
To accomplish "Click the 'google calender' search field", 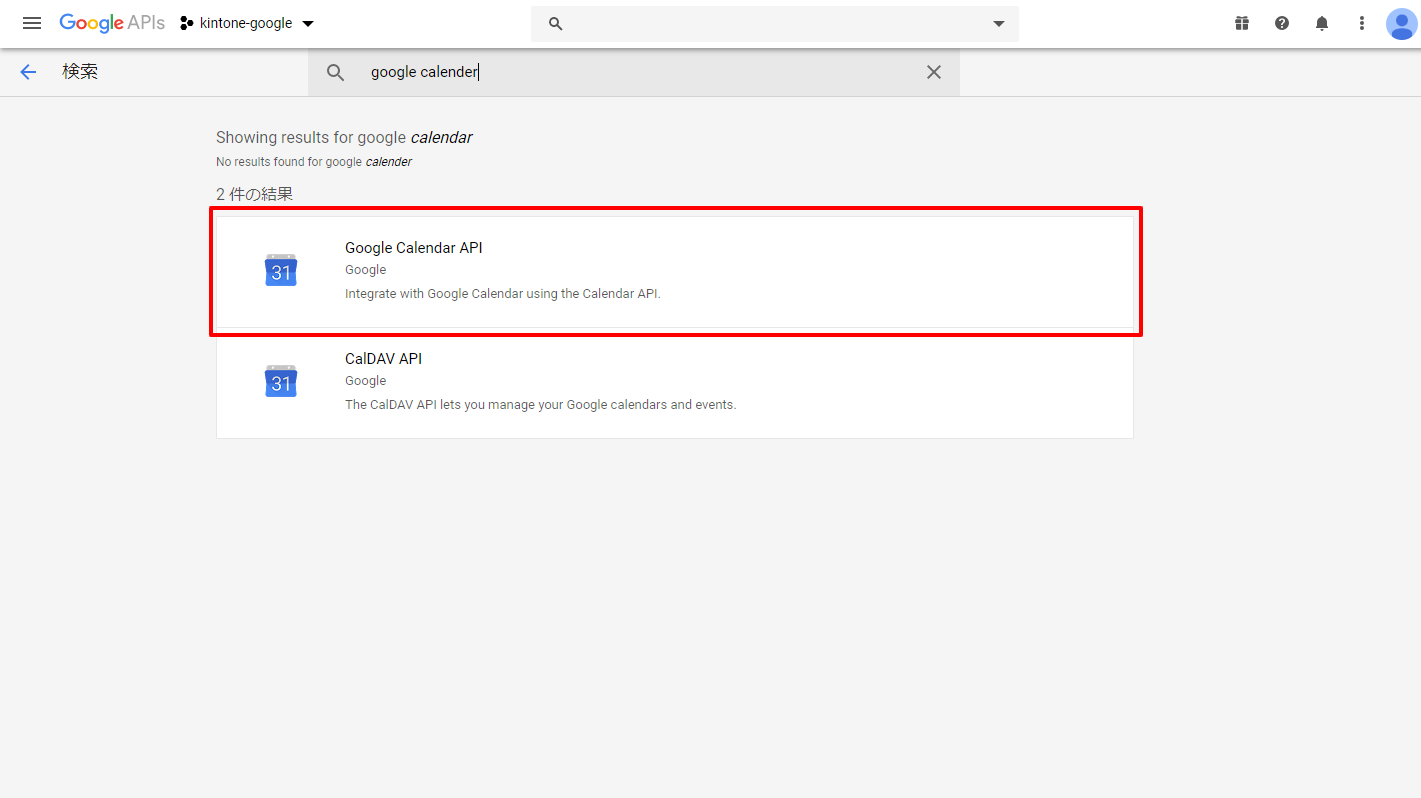I will coord(634,72).
